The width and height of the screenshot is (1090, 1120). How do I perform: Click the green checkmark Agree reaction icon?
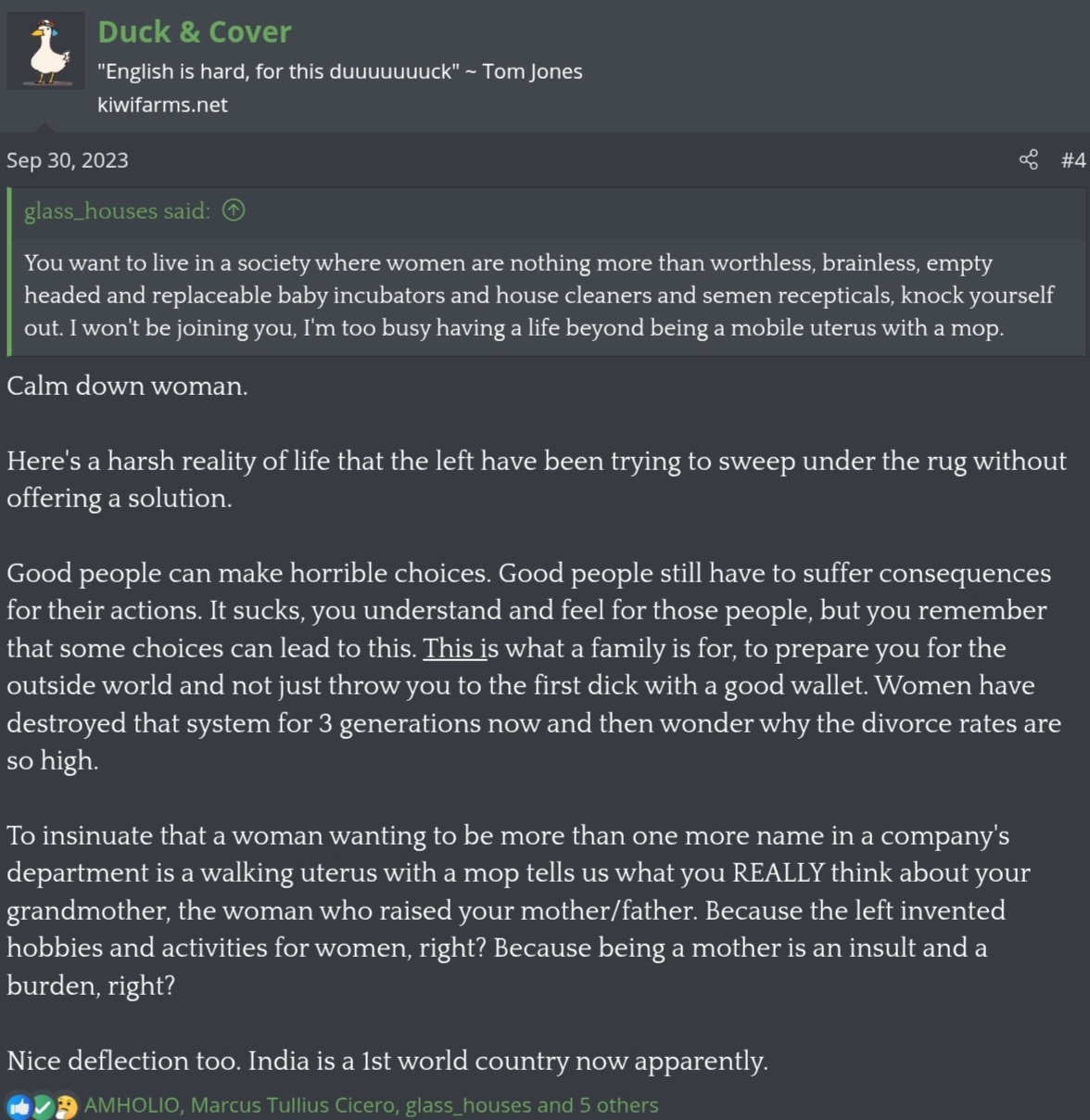[43, 1105]
